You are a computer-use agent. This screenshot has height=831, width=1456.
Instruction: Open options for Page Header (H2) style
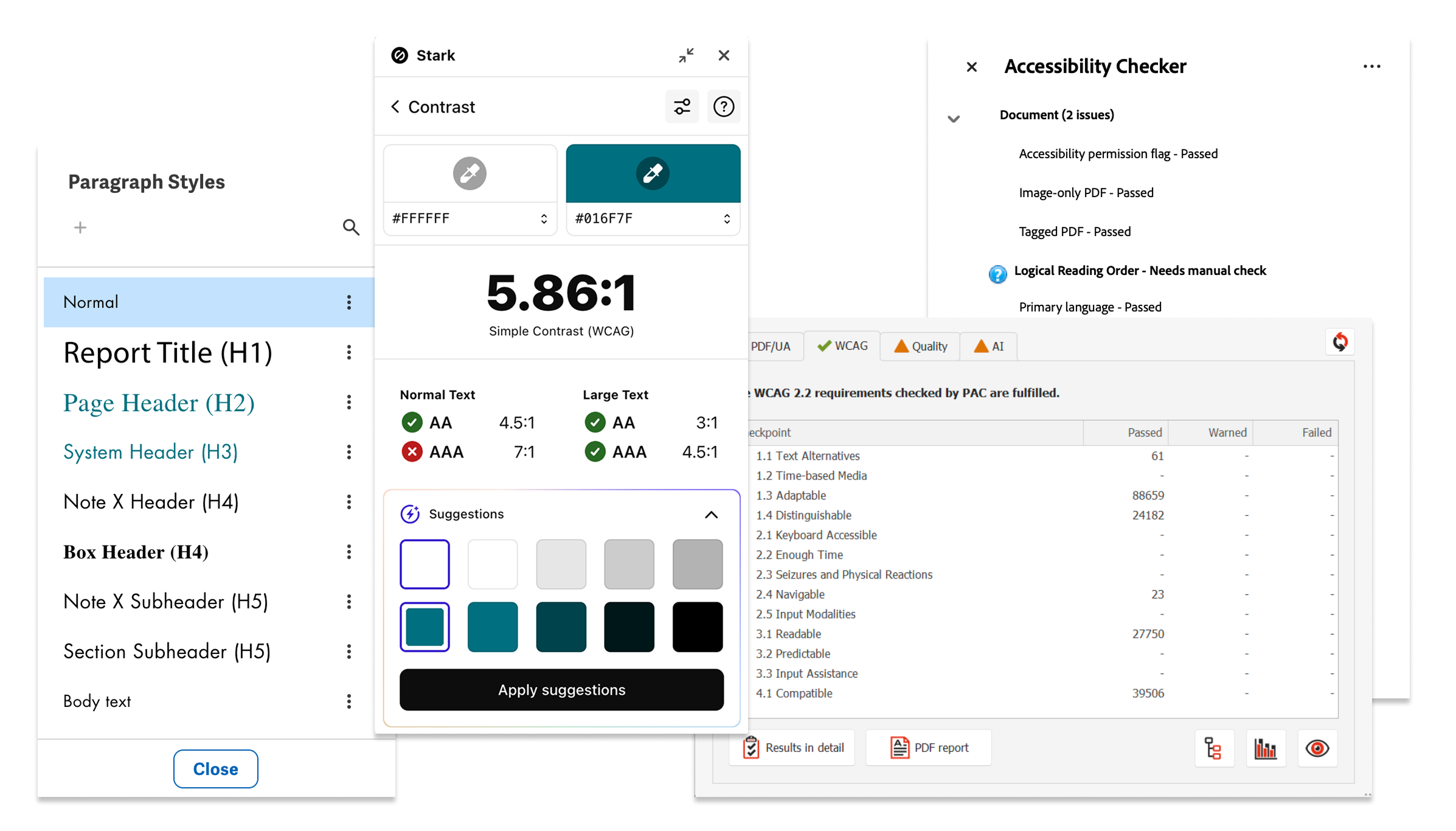click(349, 402)
